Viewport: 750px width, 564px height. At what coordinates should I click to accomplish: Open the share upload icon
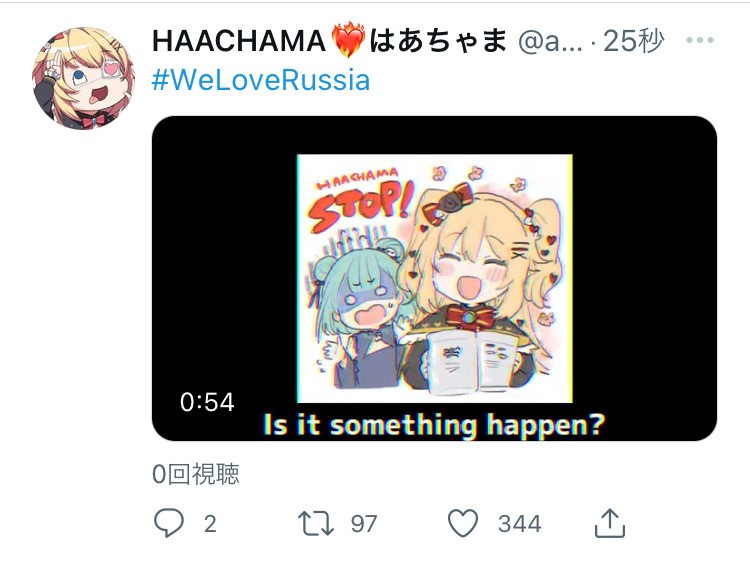click(x=610, y=523)
